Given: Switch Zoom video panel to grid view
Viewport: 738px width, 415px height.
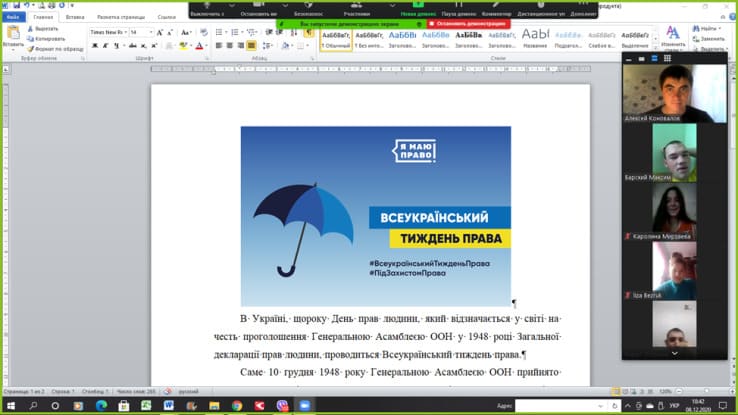Looking at the screenshot, I should pos(667,58).
